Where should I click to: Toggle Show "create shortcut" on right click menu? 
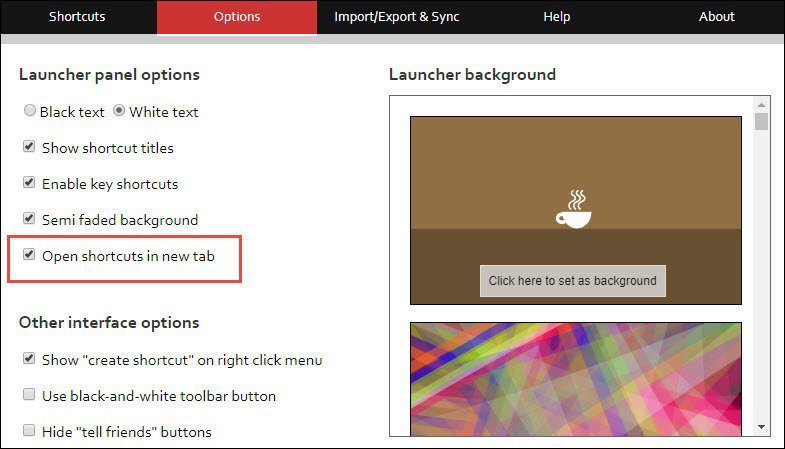[29, 359]
